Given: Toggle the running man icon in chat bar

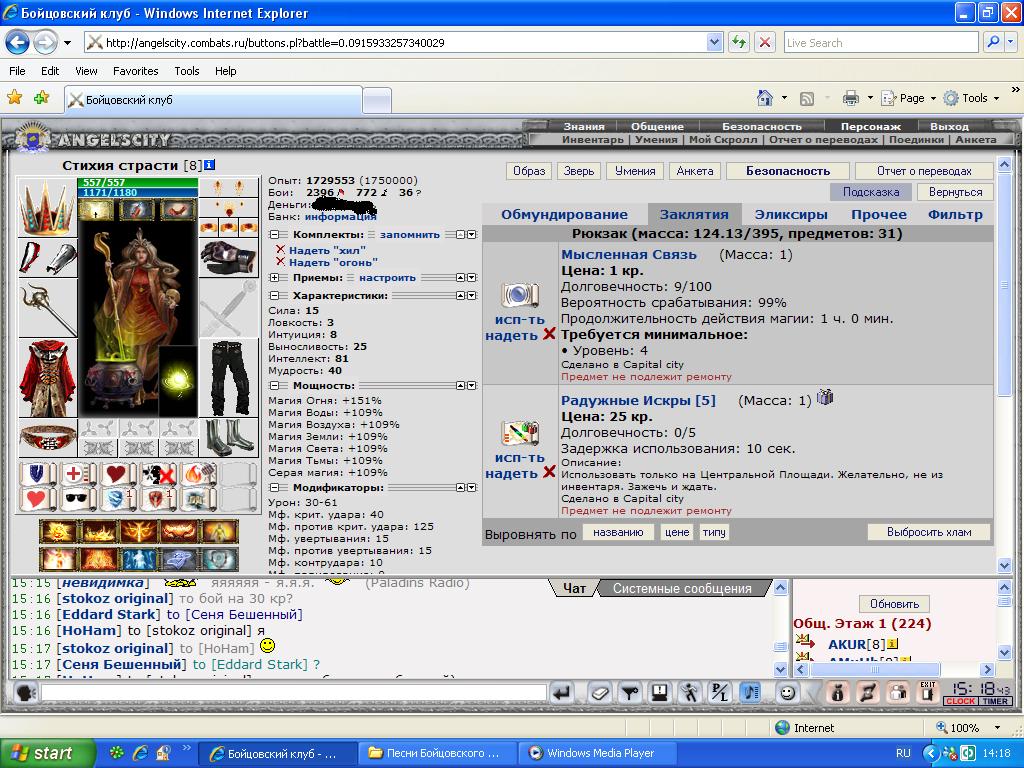Looking at the screenshot, I should click(690, 692).
